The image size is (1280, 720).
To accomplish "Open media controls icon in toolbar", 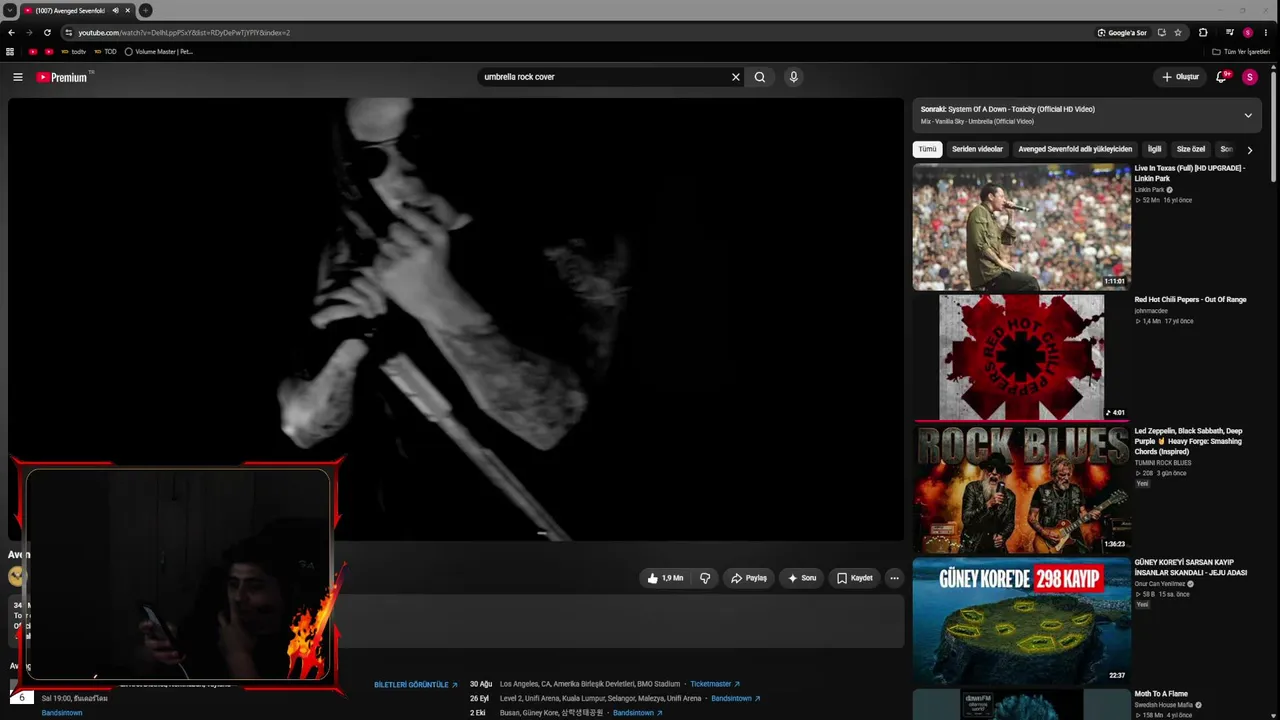I will coord(1229,32).
